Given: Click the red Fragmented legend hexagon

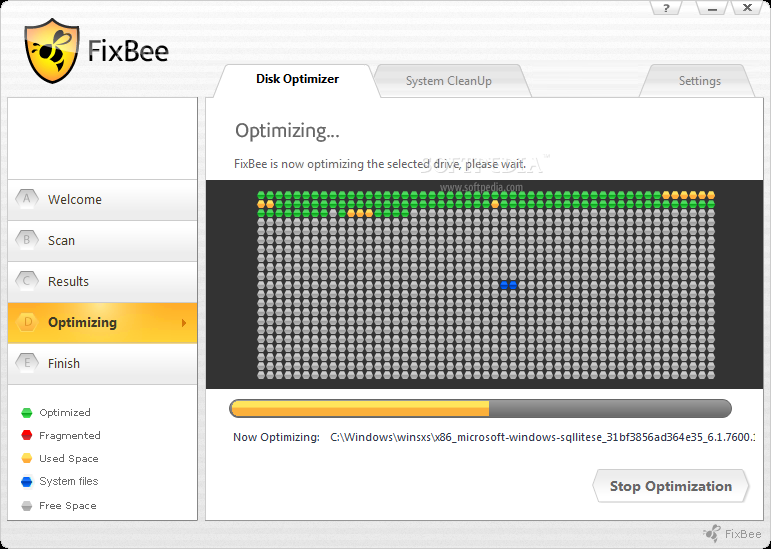Looking at the screenshot, I should pyautogui.click(x=27, y=435).
